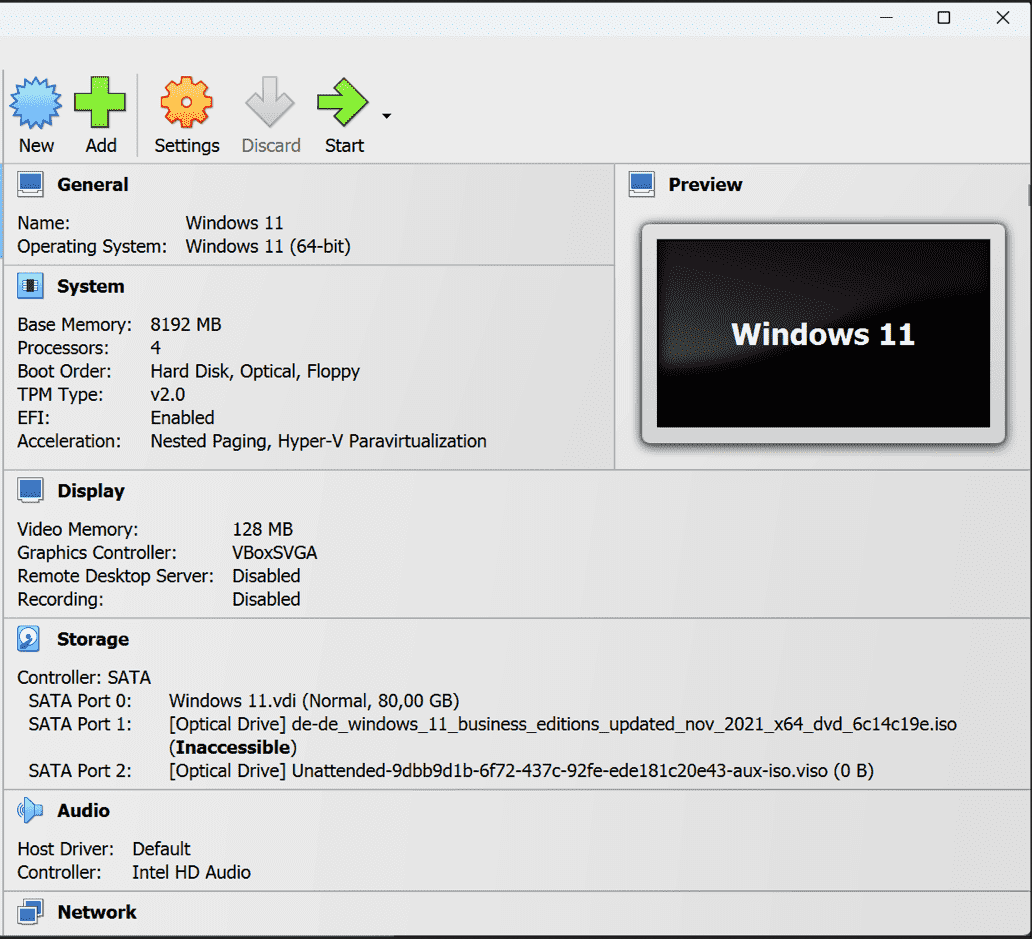This screenshot has height=939, width=1032.
Task: Open the General section heading link
Action: point(93,184)
